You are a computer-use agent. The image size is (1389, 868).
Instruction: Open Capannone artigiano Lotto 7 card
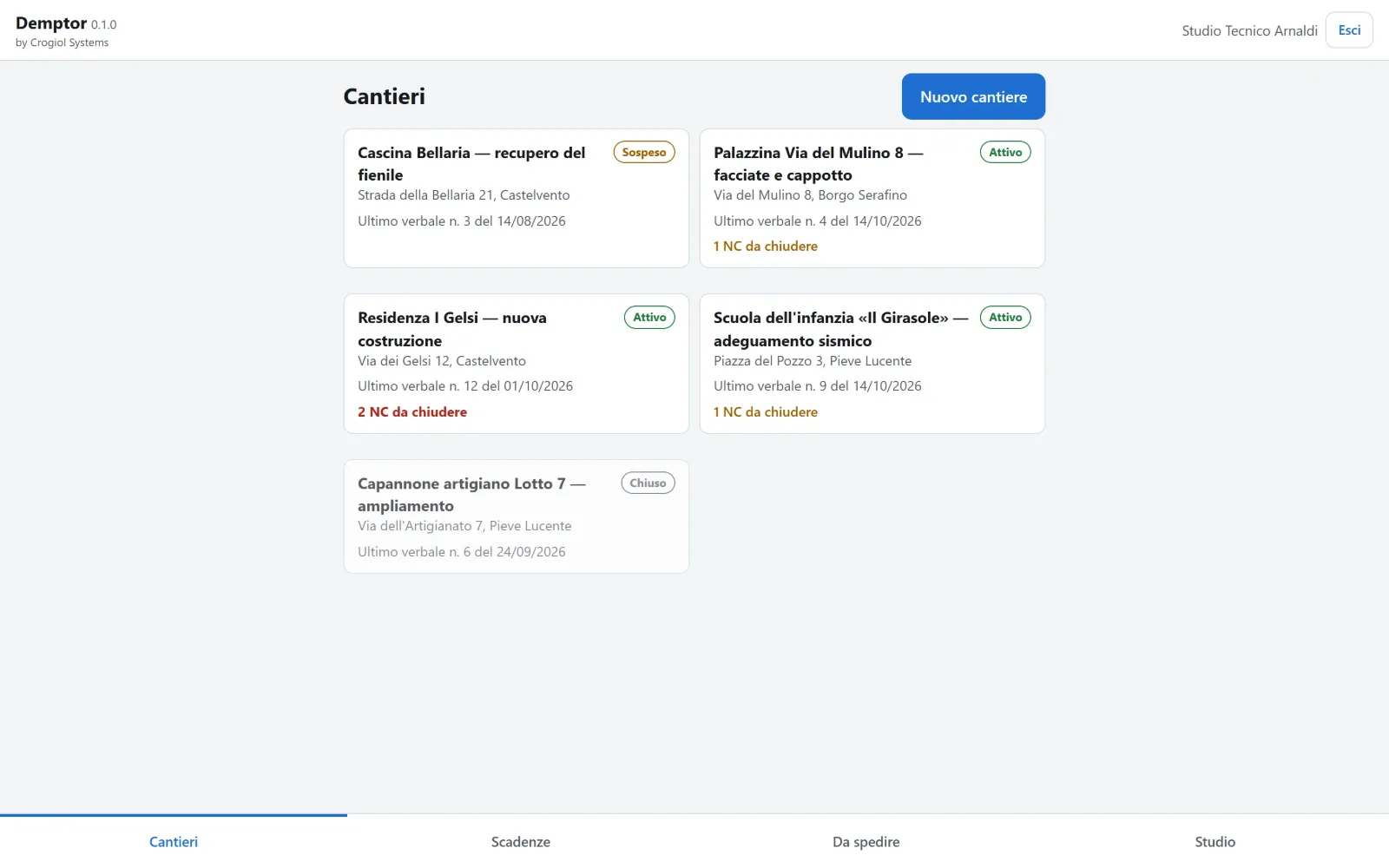(x=517, y=516)
